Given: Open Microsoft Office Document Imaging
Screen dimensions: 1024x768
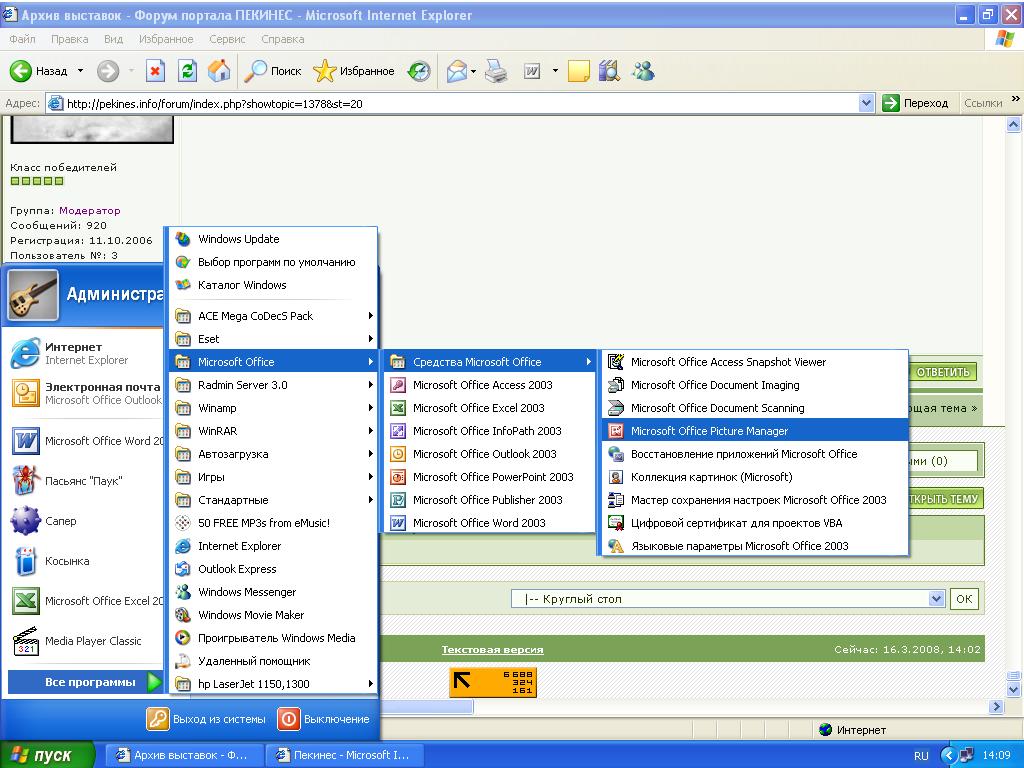Looking at the screenshot, I should (x=754, y=385).
